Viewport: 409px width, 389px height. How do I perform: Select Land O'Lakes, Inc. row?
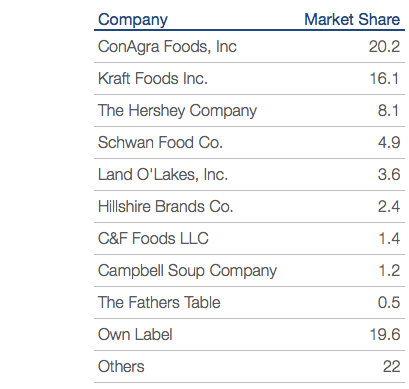[249, 175]
